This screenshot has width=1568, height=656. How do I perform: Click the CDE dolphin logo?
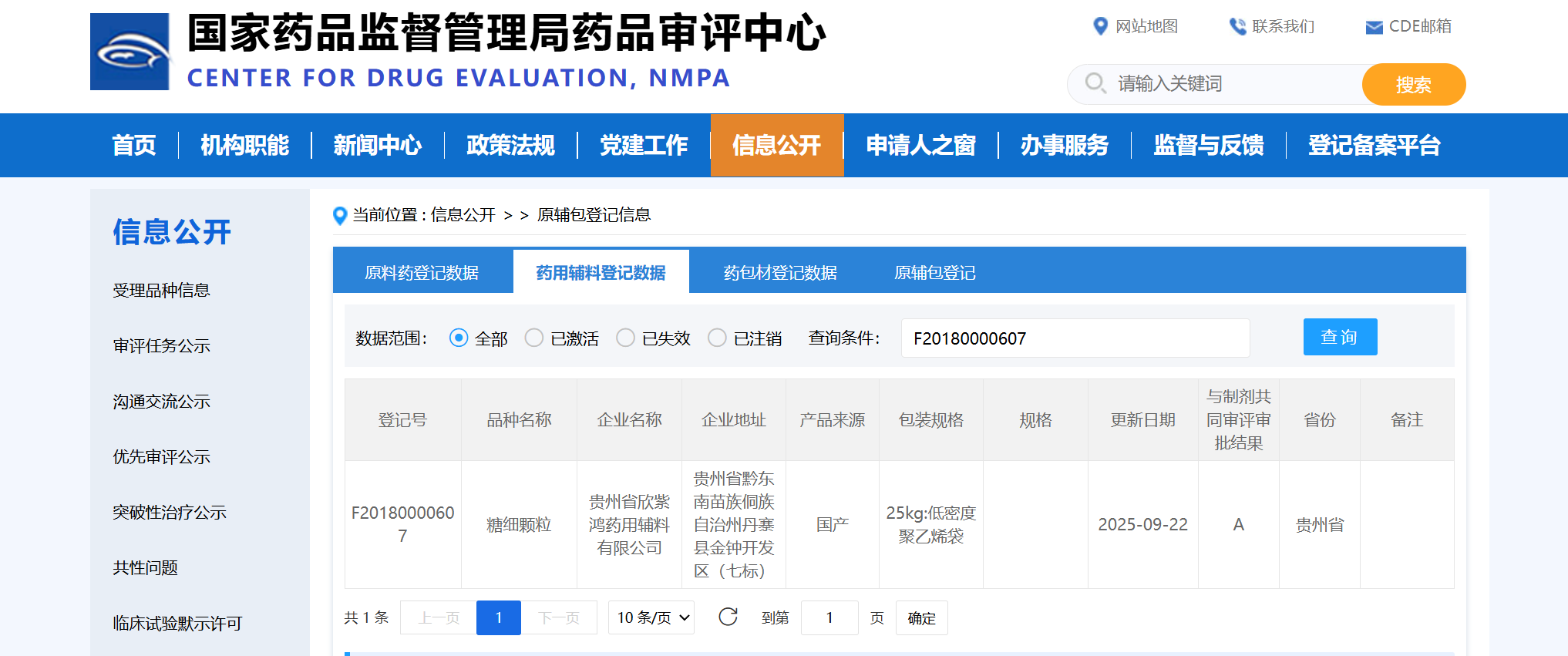coord(130,52)
